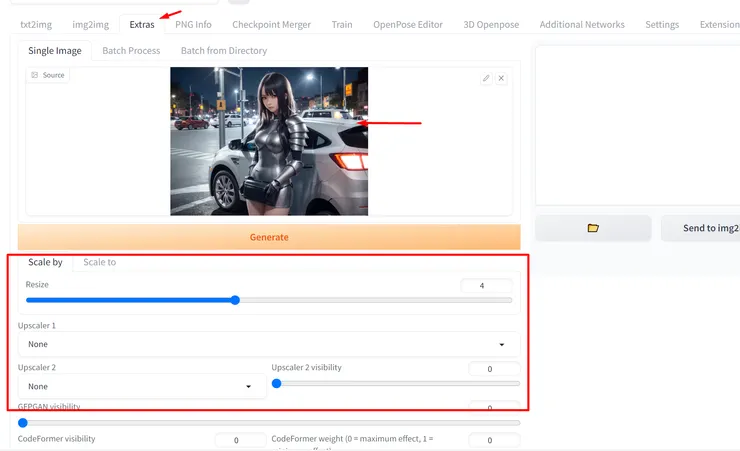Open the PNG Info tab
This screenshot has width=740, height=451.
pos(193,25)
